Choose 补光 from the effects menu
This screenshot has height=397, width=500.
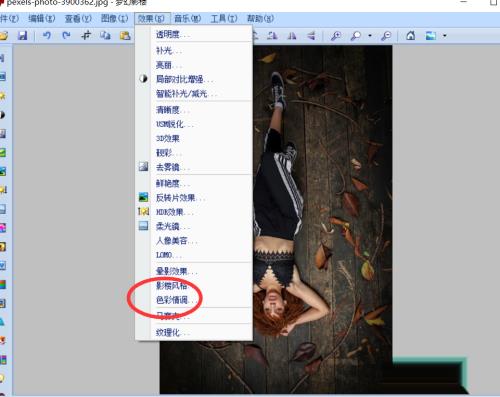pos(194,51)
